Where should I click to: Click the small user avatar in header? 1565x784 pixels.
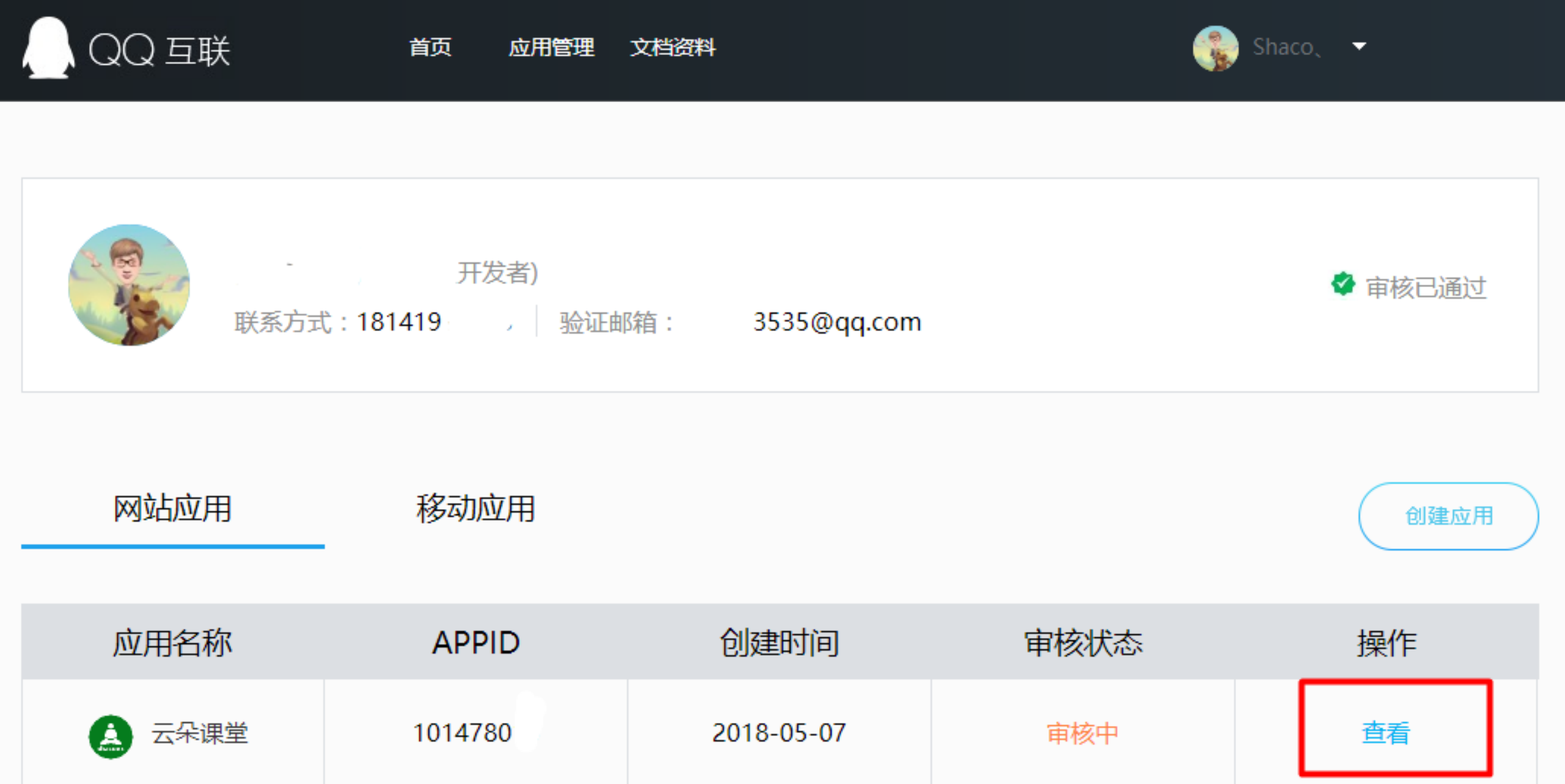(1215, 48)
